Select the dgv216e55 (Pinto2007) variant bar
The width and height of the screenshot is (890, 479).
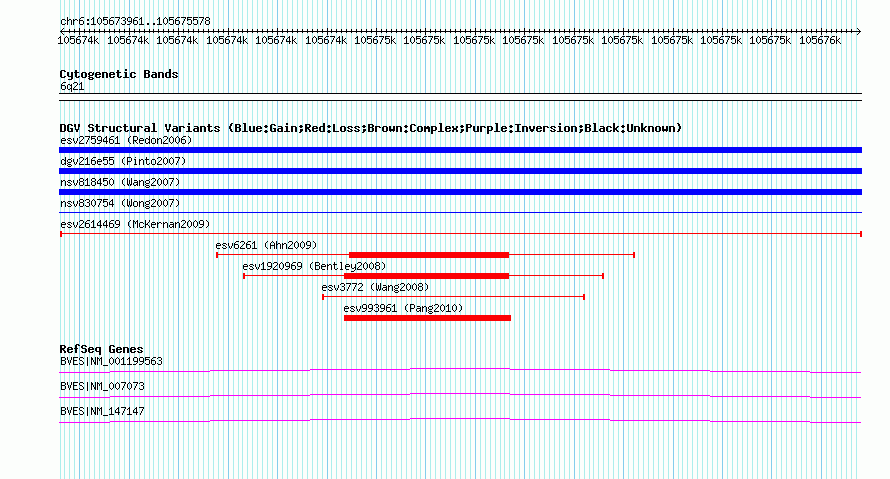(x=460, y=171)
